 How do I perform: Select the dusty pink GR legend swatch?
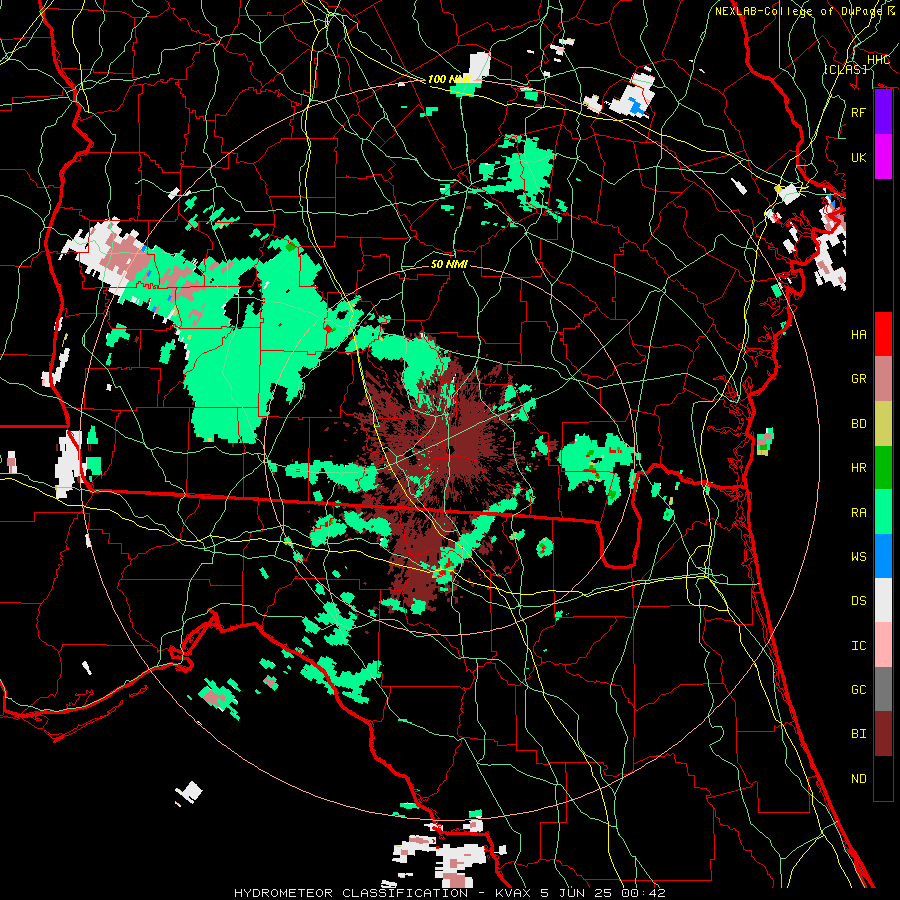pyautogui.click(x=883, y=379)
